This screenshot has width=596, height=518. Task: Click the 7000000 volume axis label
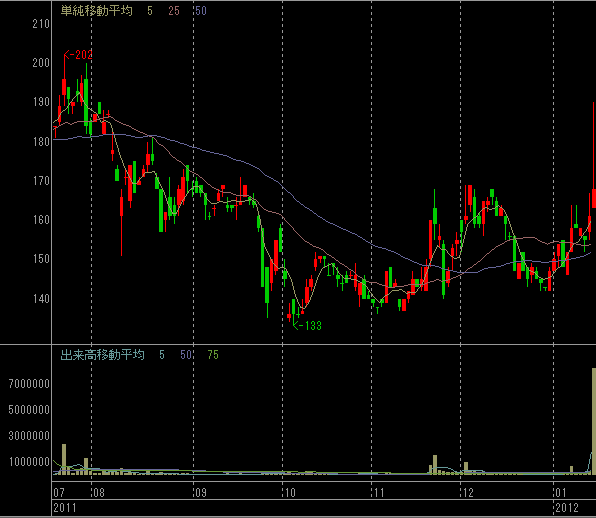[29, 384]
